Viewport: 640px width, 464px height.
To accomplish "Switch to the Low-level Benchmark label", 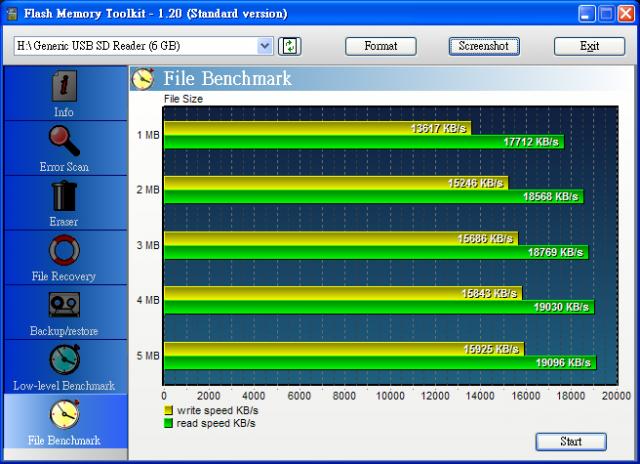I will pyautogui.click(x=64, y=386).
